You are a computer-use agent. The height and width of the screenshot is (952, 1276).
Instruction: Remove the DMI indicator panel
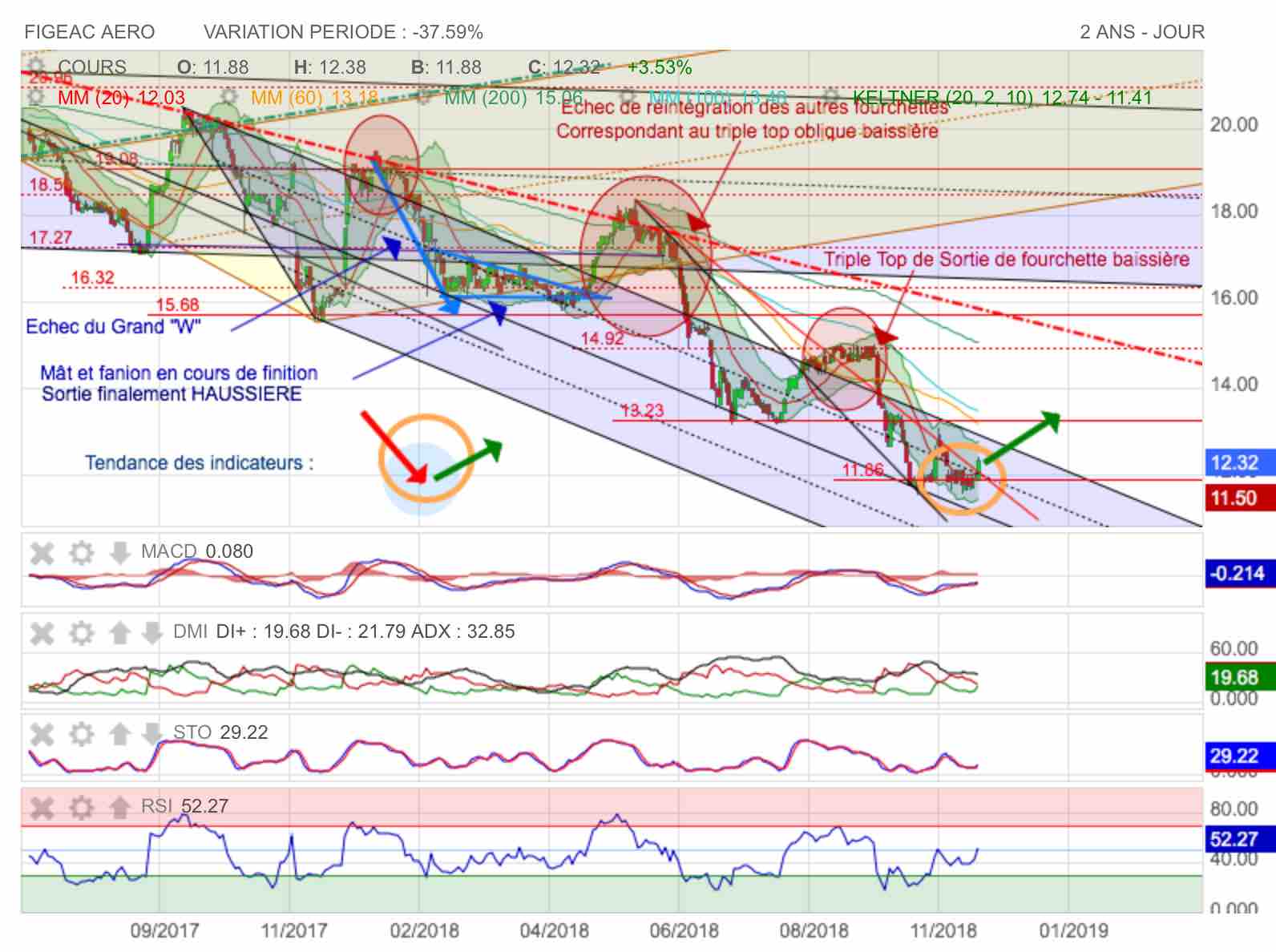point(42,633)
